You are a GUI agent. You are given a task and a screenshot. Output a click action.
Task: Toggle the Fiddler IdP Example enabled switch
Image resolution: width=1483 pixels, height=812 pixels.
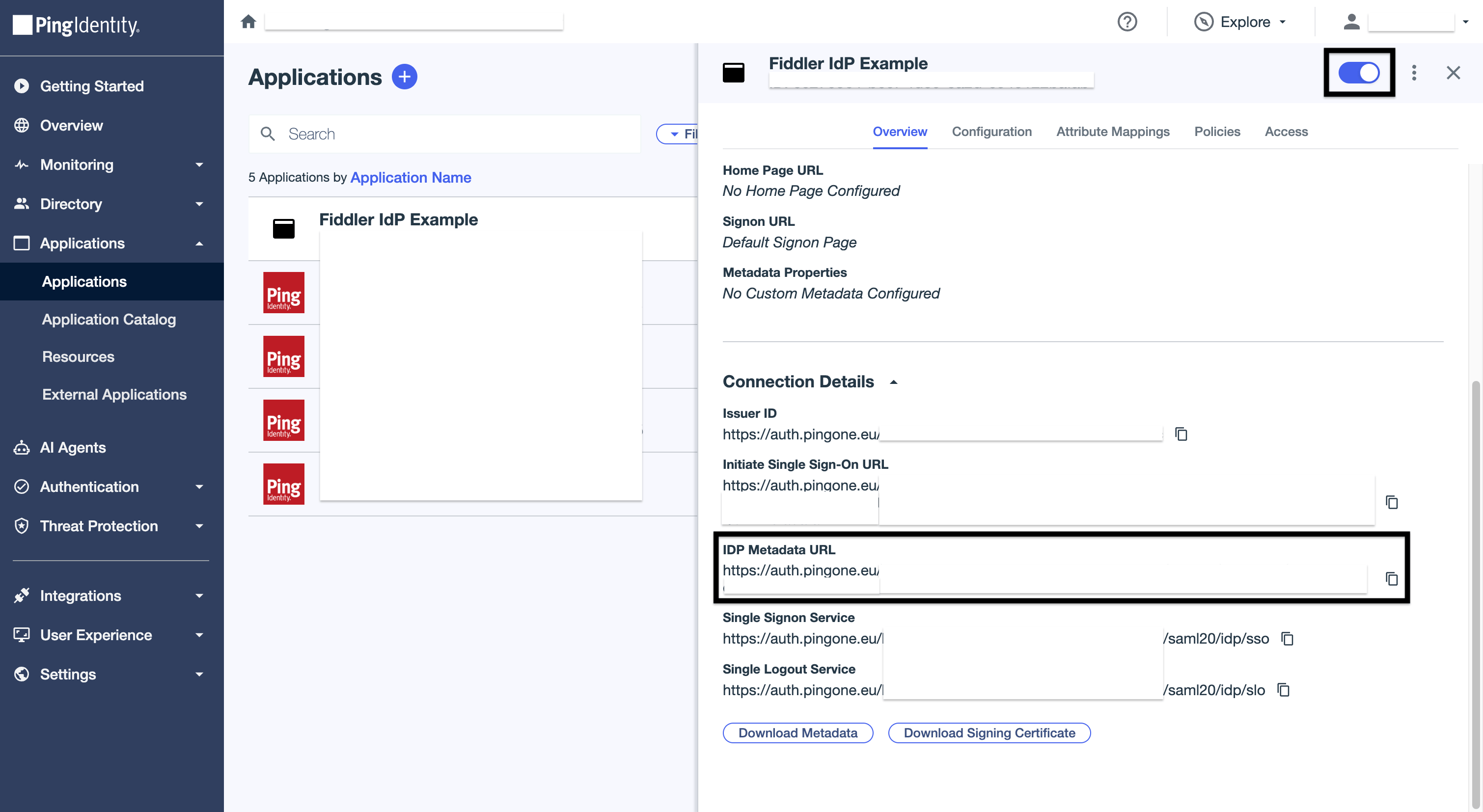tap(1359, 73)
